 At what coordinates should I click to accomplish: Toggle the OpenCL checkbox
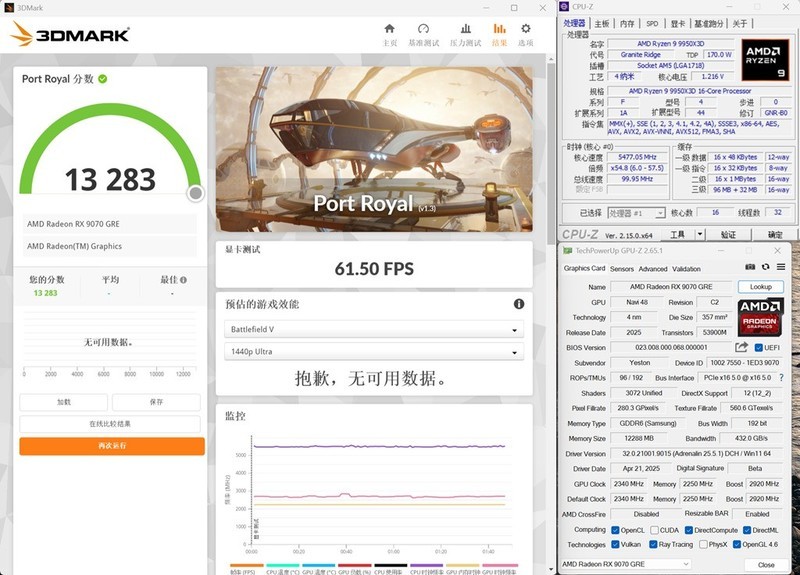(x=615, y=530)
